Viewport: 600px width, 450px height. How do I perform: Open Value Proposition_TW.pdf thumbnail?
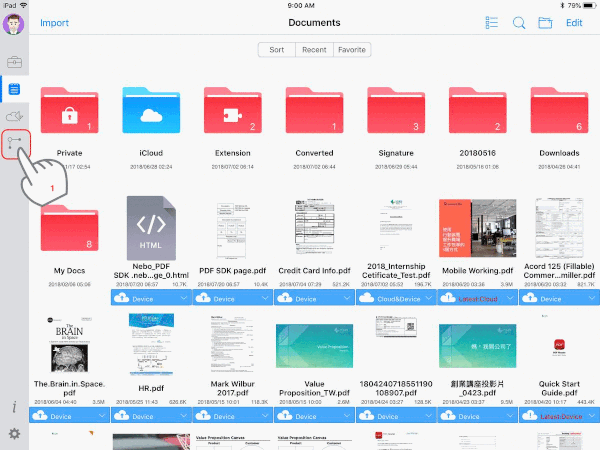(x=314, y=346)
